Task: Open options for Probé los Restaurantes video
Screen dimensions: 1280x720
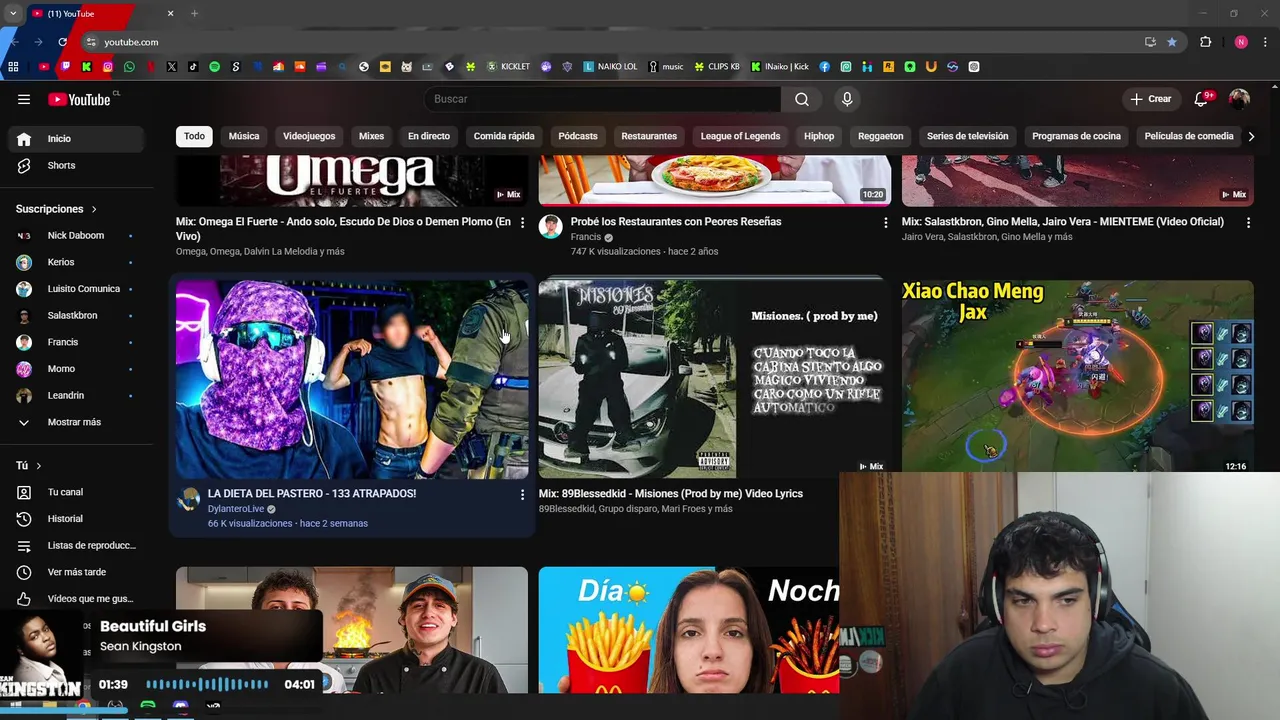Action: click(885, 222)
